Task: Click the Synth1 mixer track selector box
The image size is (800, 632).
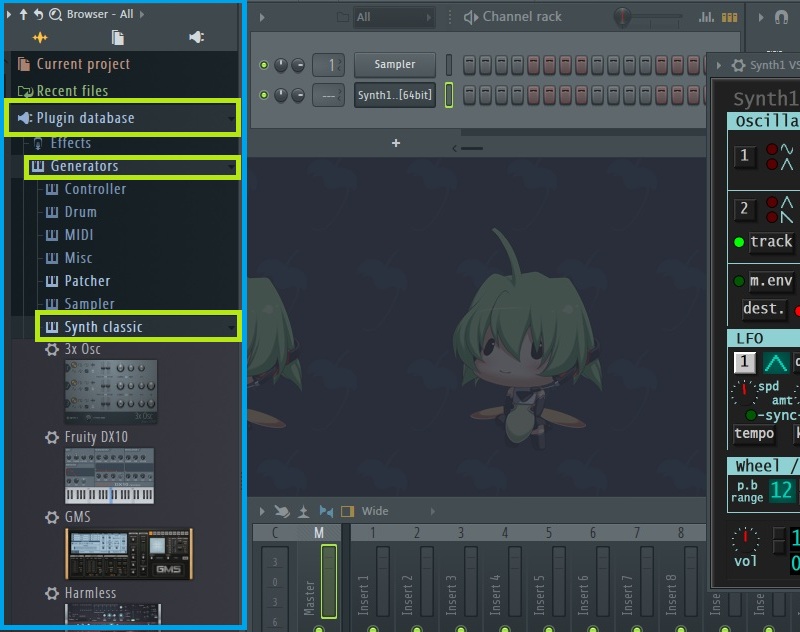Action: (329, 95)
